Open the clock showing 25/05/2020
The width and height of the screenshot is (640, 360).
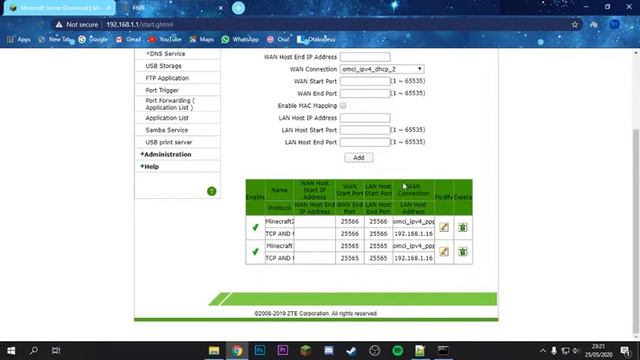click(x=598, y=351)
